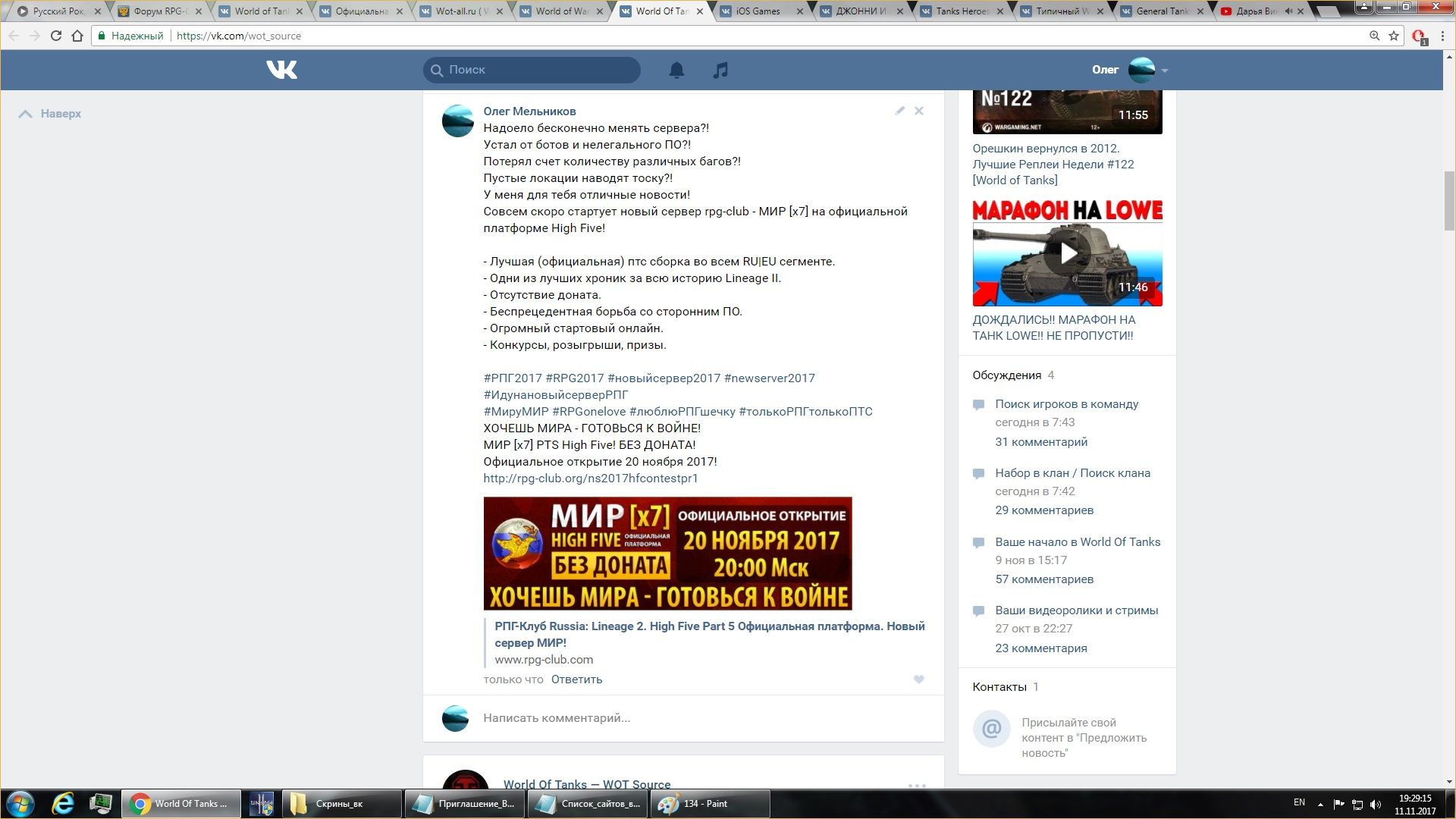
Task: Open the notifications bell
Action: click(676, 70)
